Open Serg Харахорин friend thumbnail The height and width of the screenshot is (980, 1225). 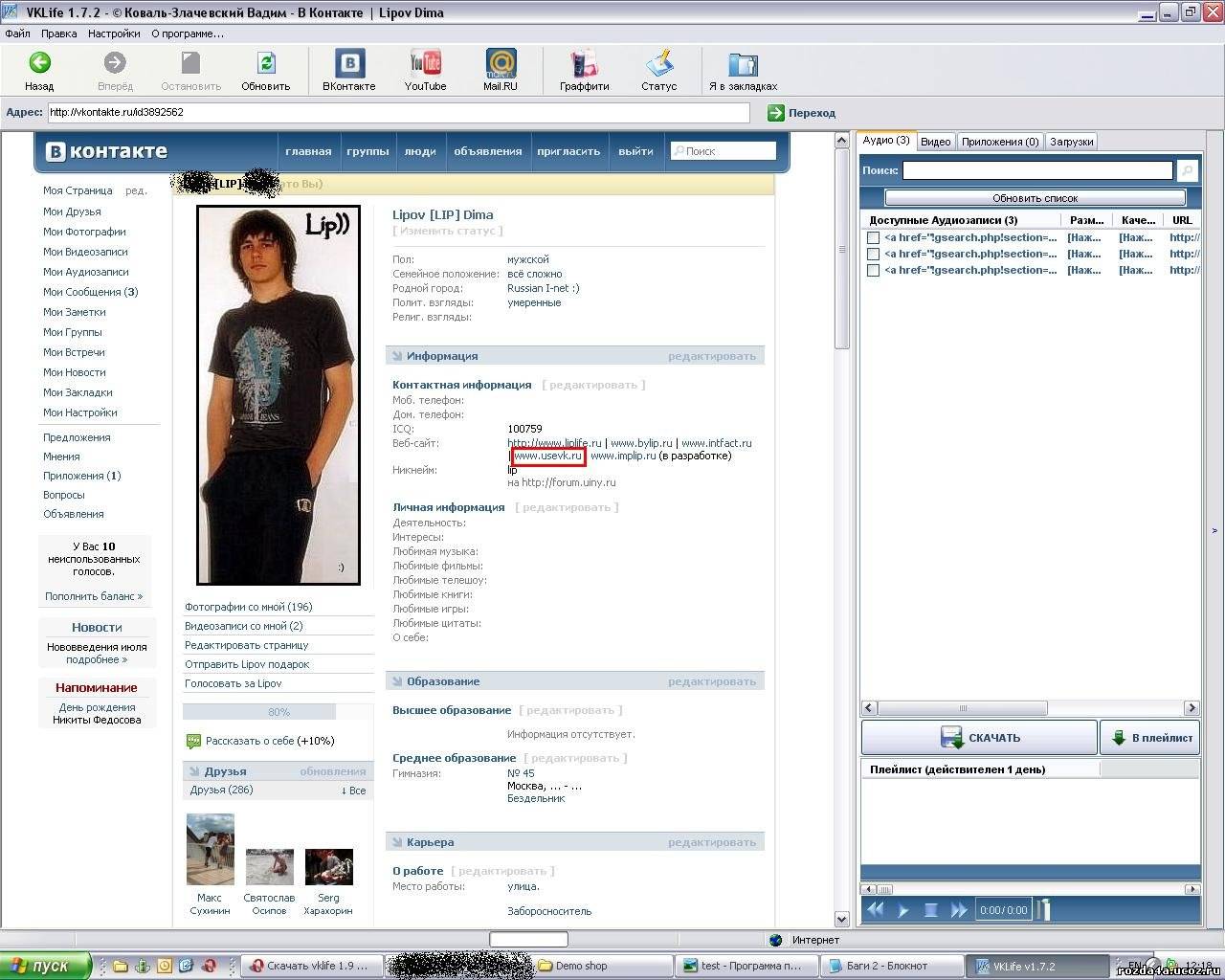328,867
